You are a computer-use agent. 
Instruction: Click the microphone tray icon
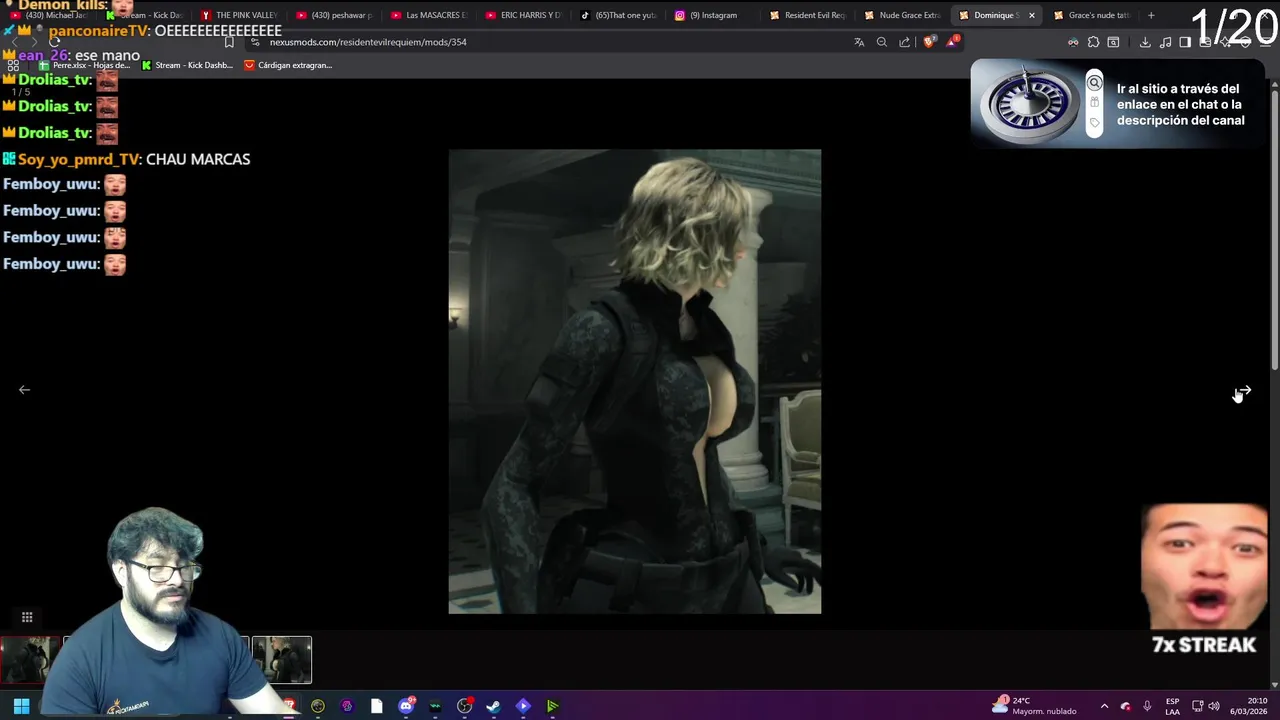click(1147, 706)
